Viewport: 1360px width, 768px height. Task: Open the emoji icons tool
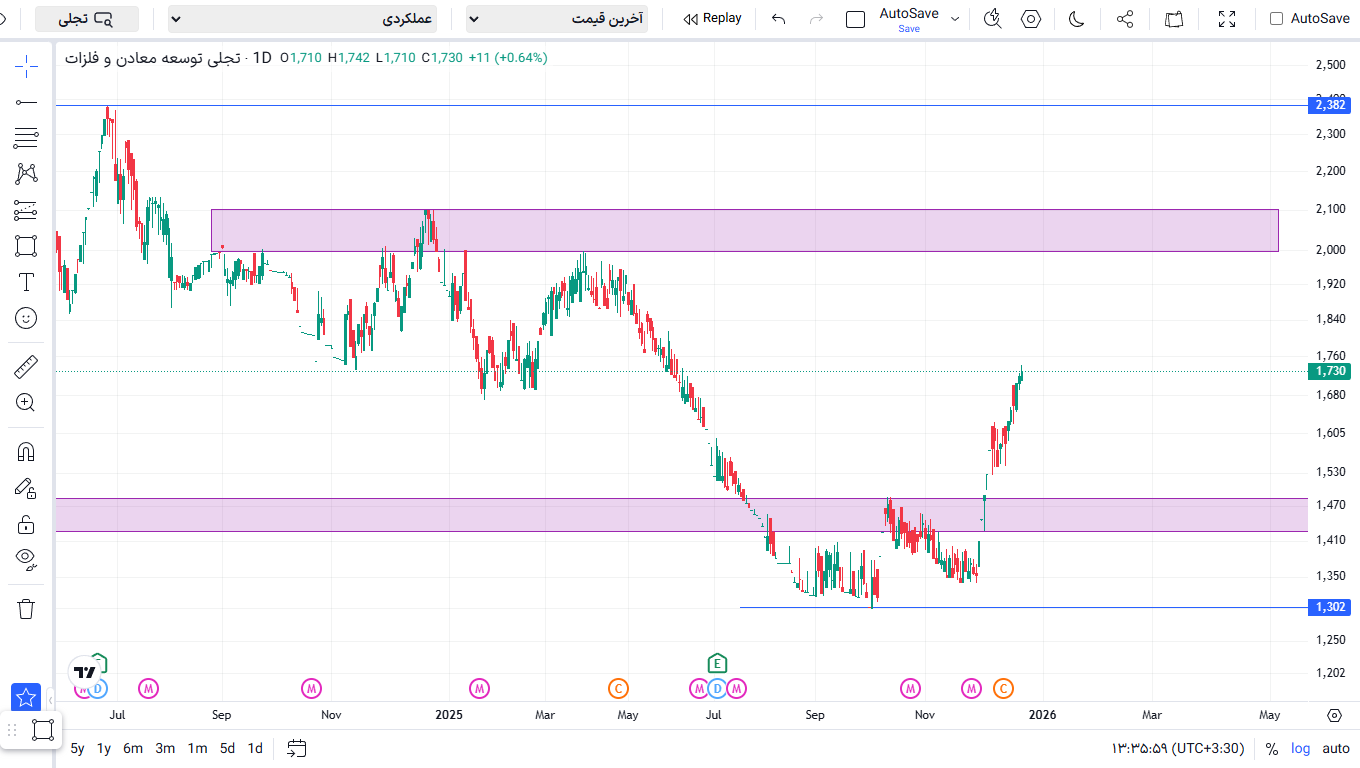tap(26, 318)
